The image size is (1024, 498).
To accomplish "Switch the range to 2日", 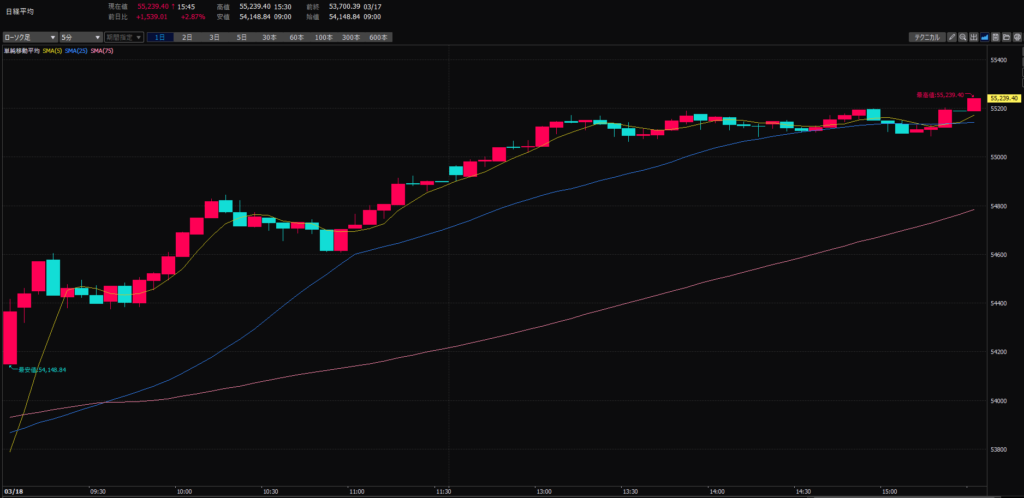I will 187,37.
